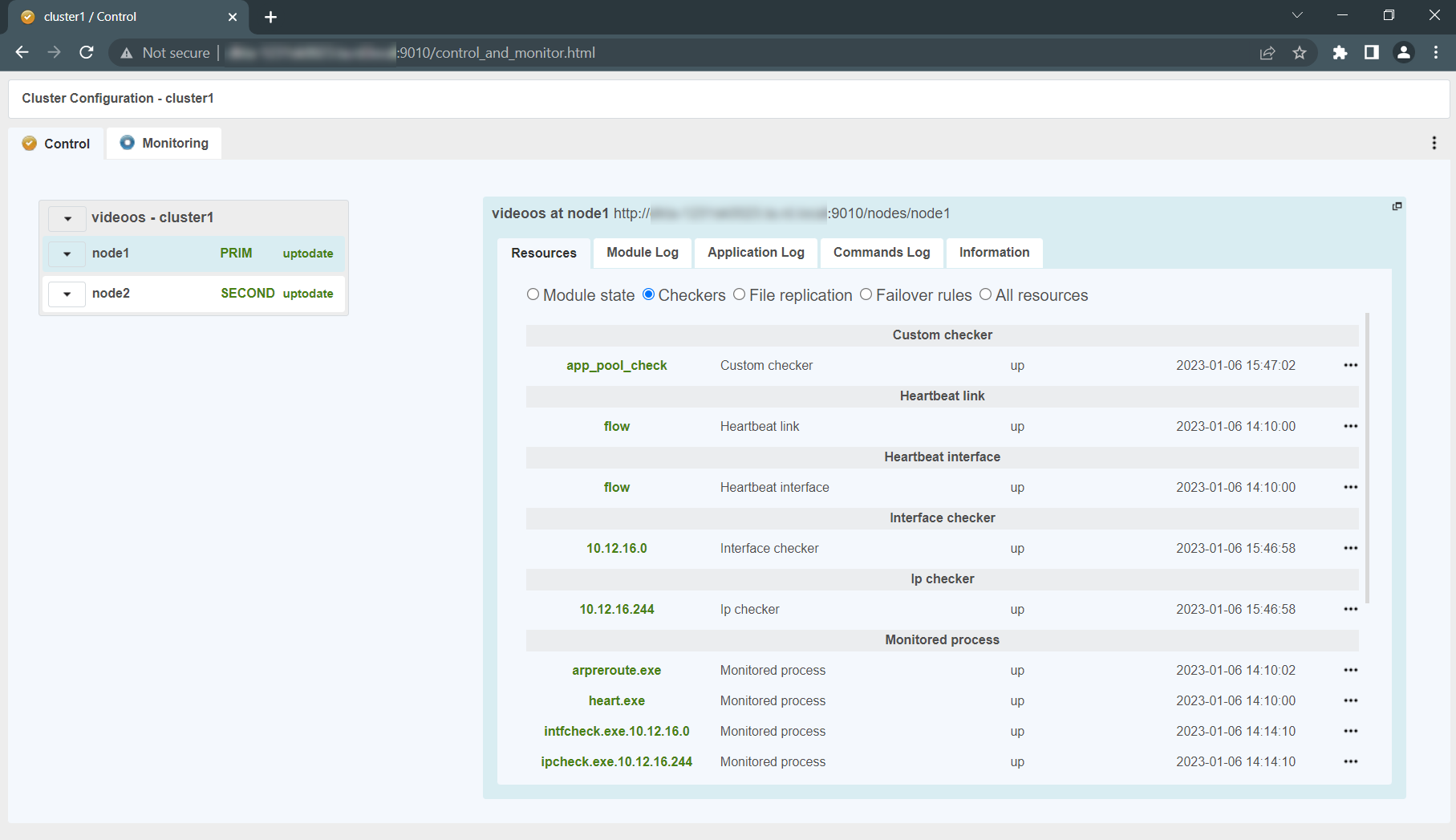The image size is (1456, 840).
Task: Expand the node1 dropdown arrow
Action: coord(67,254)
